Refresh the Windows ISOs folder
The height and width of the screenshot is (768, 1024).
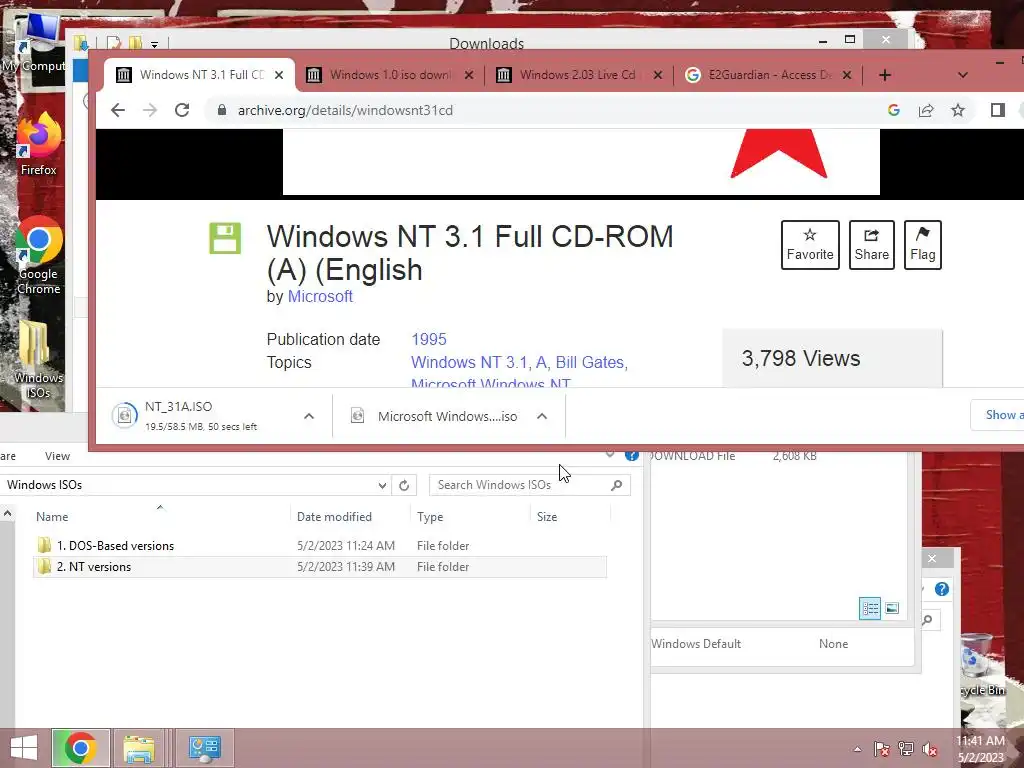[x=404, y=485]
